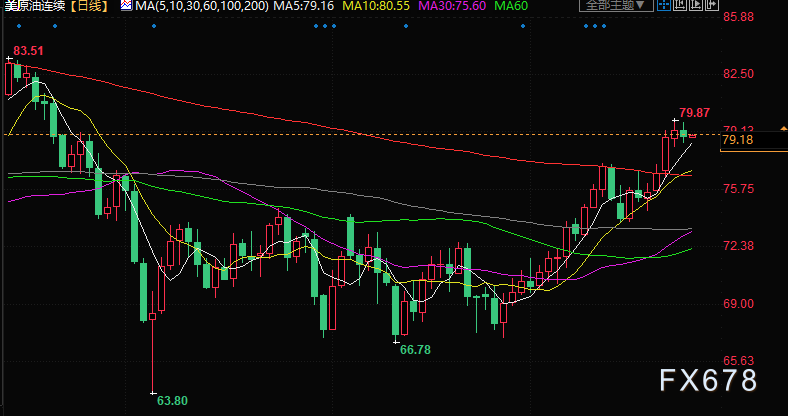Select the MA30:75.60 value label

(x=452, y=6)
